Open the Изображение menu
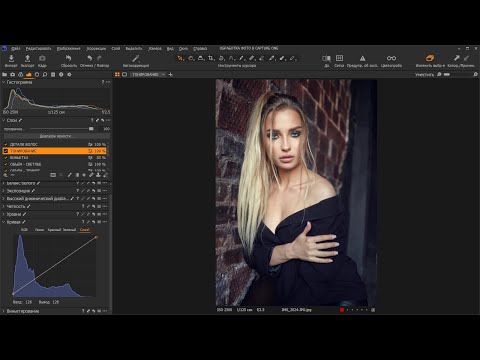Image resolution: width=480 pixels, height=360 pixels. pyautogui.click(x=69, y=49)
